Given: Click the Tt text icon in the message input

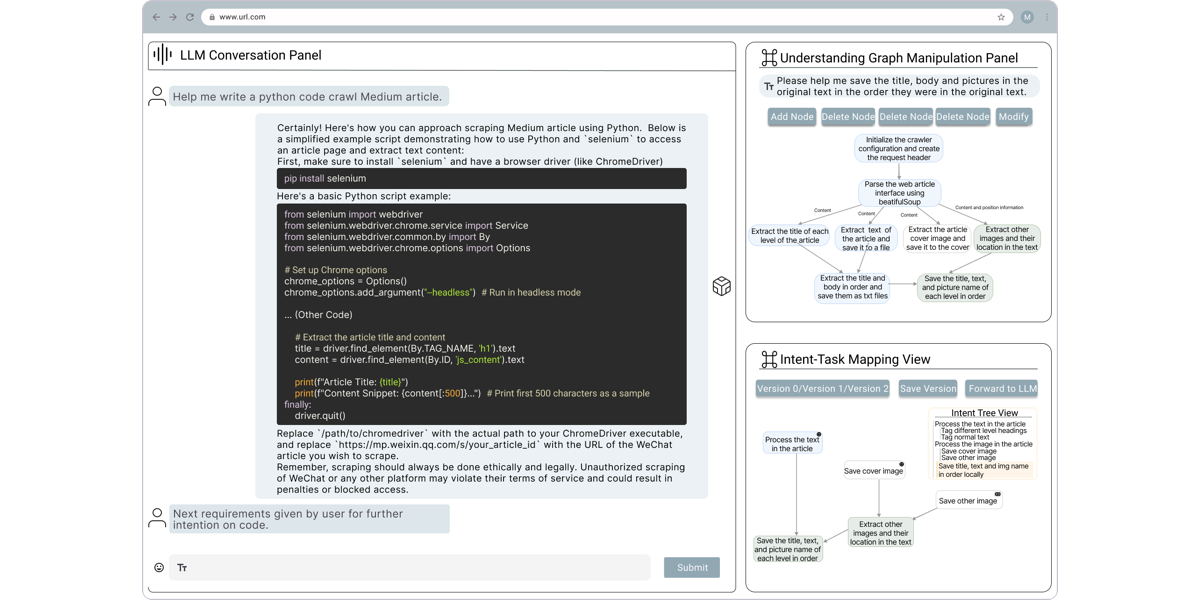Looking at the screenshot, I should (x=182, y=568).
